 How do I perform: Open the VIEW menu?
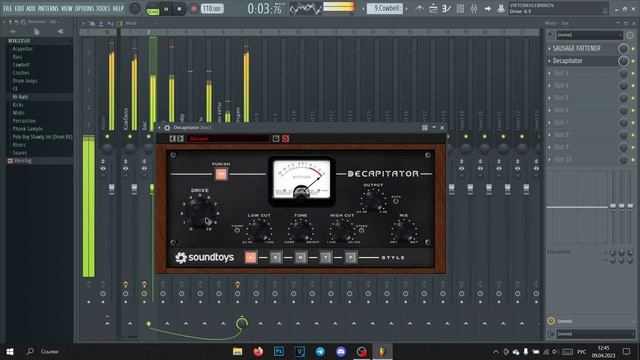[x=67, y=8]
